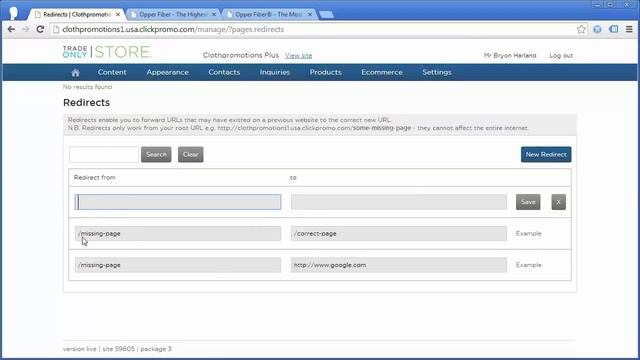
Task: Click Example label in google.com row
Action: [529, 265]
